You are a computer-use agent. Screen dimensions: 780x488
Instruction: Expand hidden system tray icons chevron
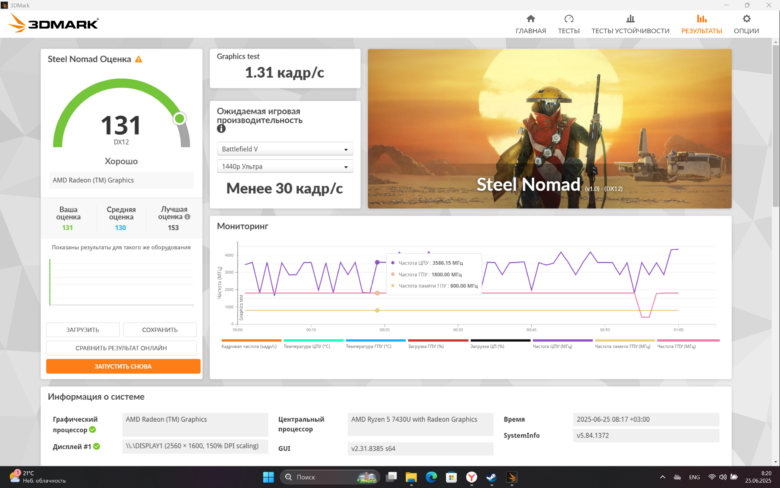662,477
